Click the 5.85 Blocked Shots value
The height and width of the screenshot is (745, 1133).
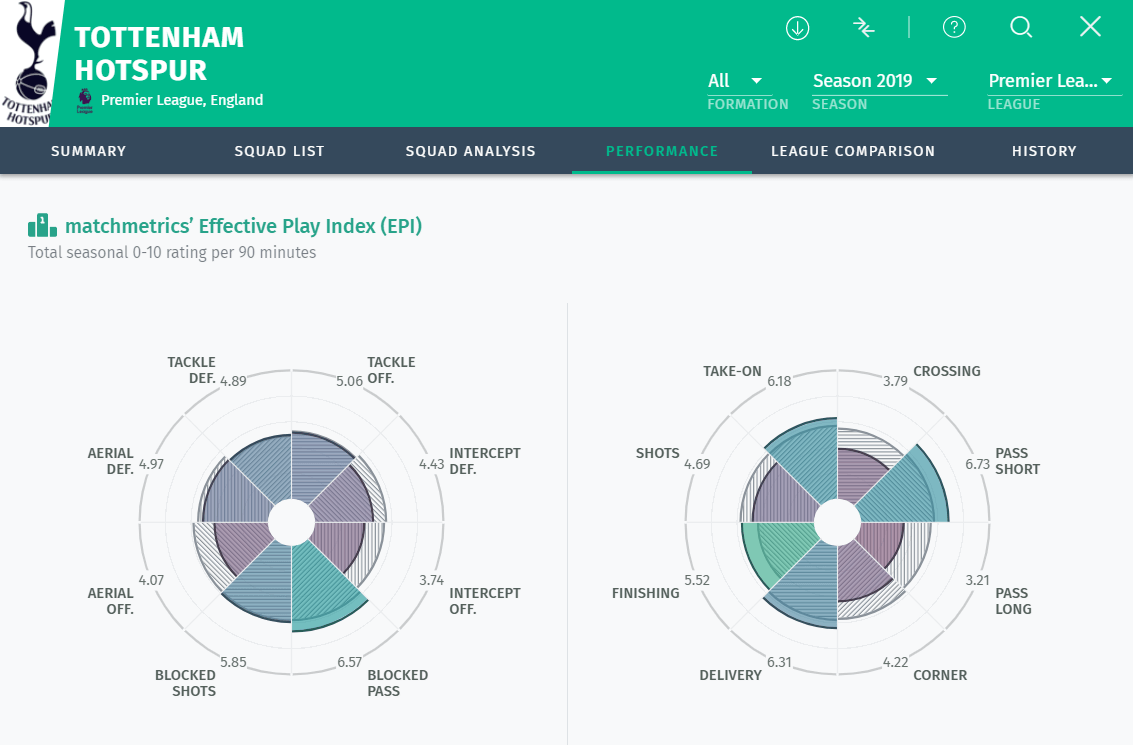click(x=233, y=662)
